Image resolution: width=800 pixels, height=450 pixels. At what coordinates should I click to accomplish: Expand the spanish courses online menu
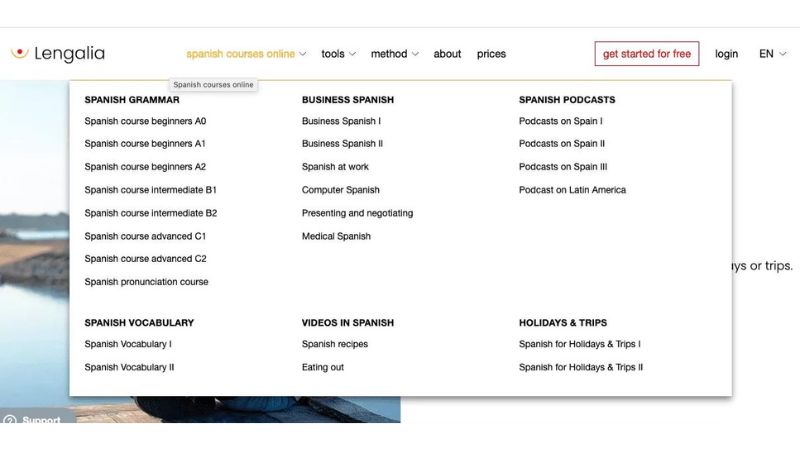coord(246,54)
